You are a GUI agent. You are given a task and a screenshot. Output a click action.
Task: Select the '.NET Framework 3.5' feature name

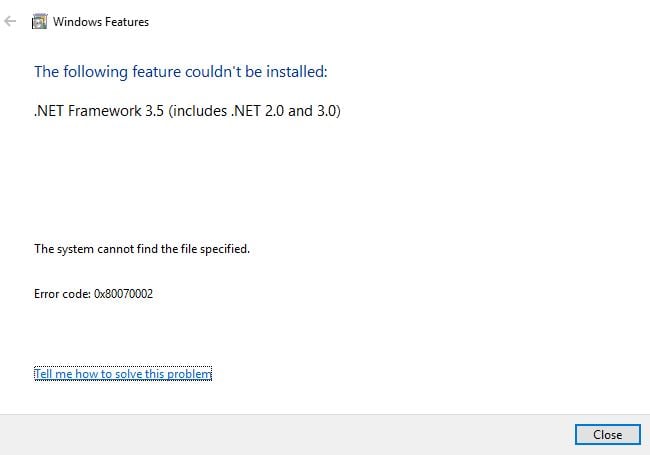coord(99,111)
